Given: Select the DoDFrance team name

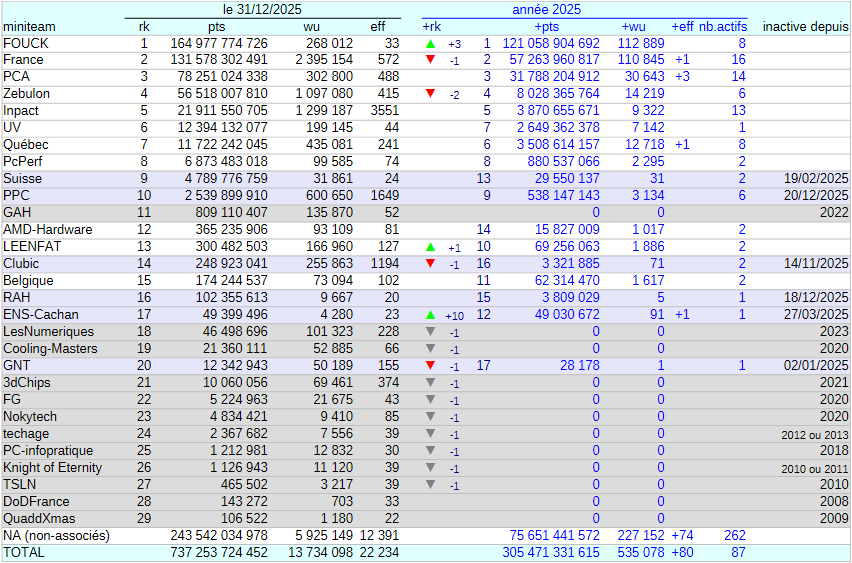Looking at the screenshot, I should coord(36,502).
